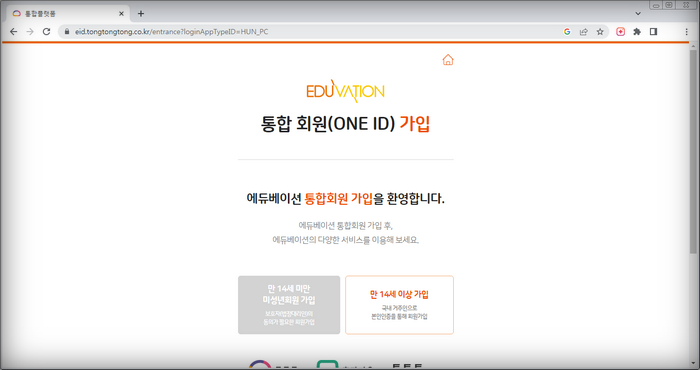Click the page vertical scrollbar thumb
Screen dimensions: 700x370
click(x=693, y=152)
